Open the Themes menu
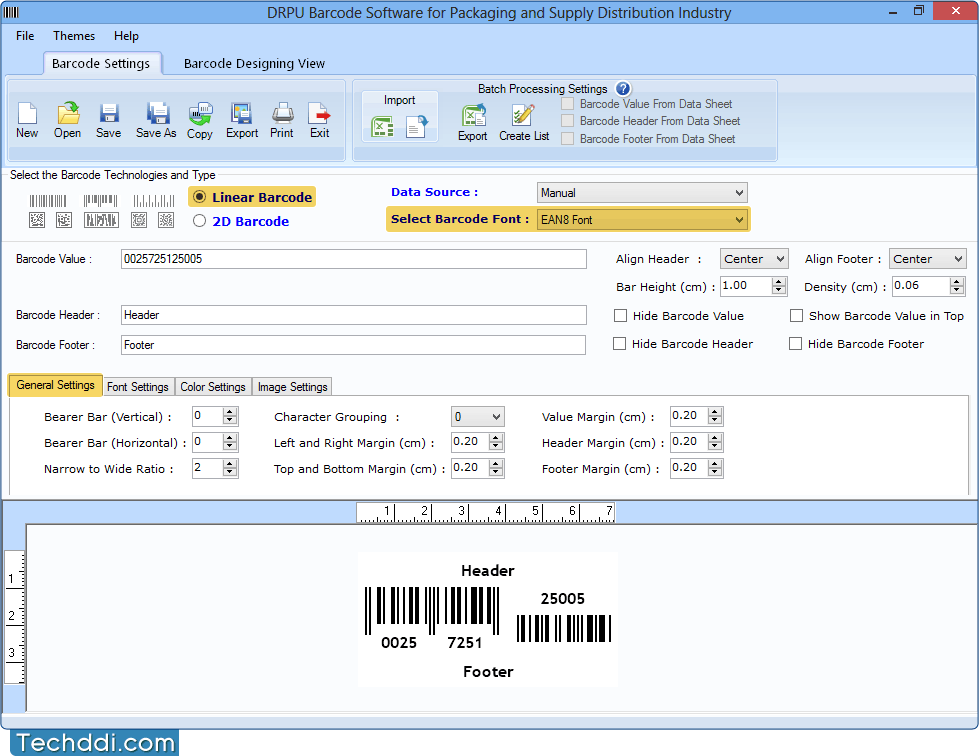Viewport: 979px width, 756px height. pos(74,36)
